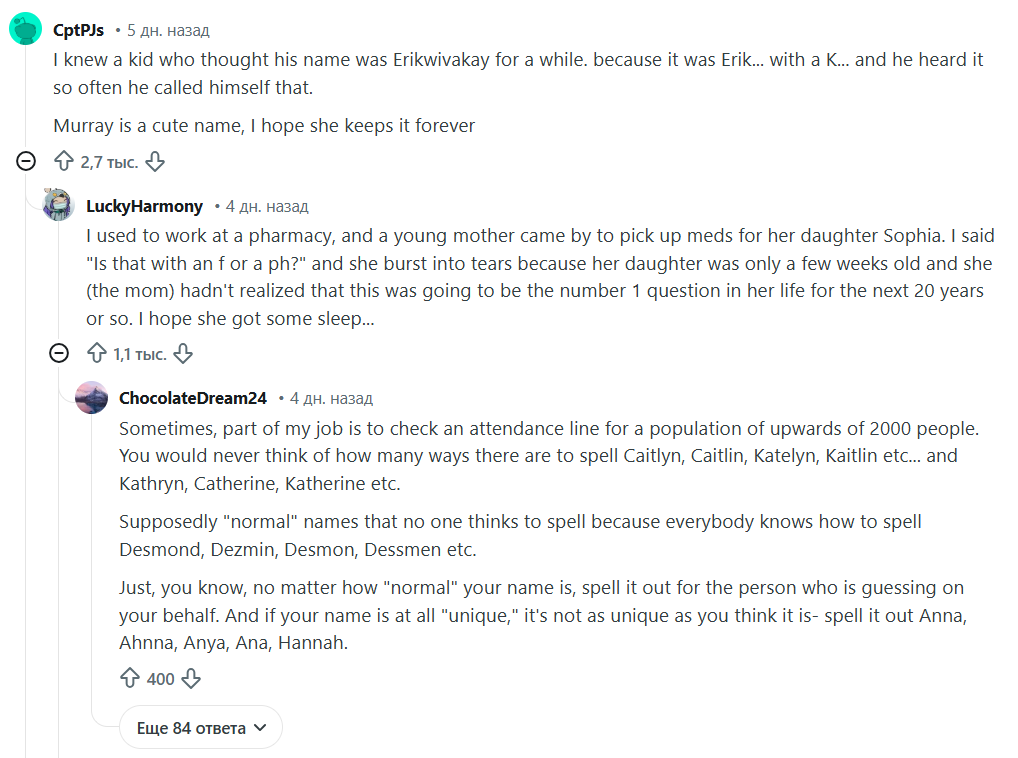
Task: Open ChocolateDream24's user profile link
Action: point(192,398)
